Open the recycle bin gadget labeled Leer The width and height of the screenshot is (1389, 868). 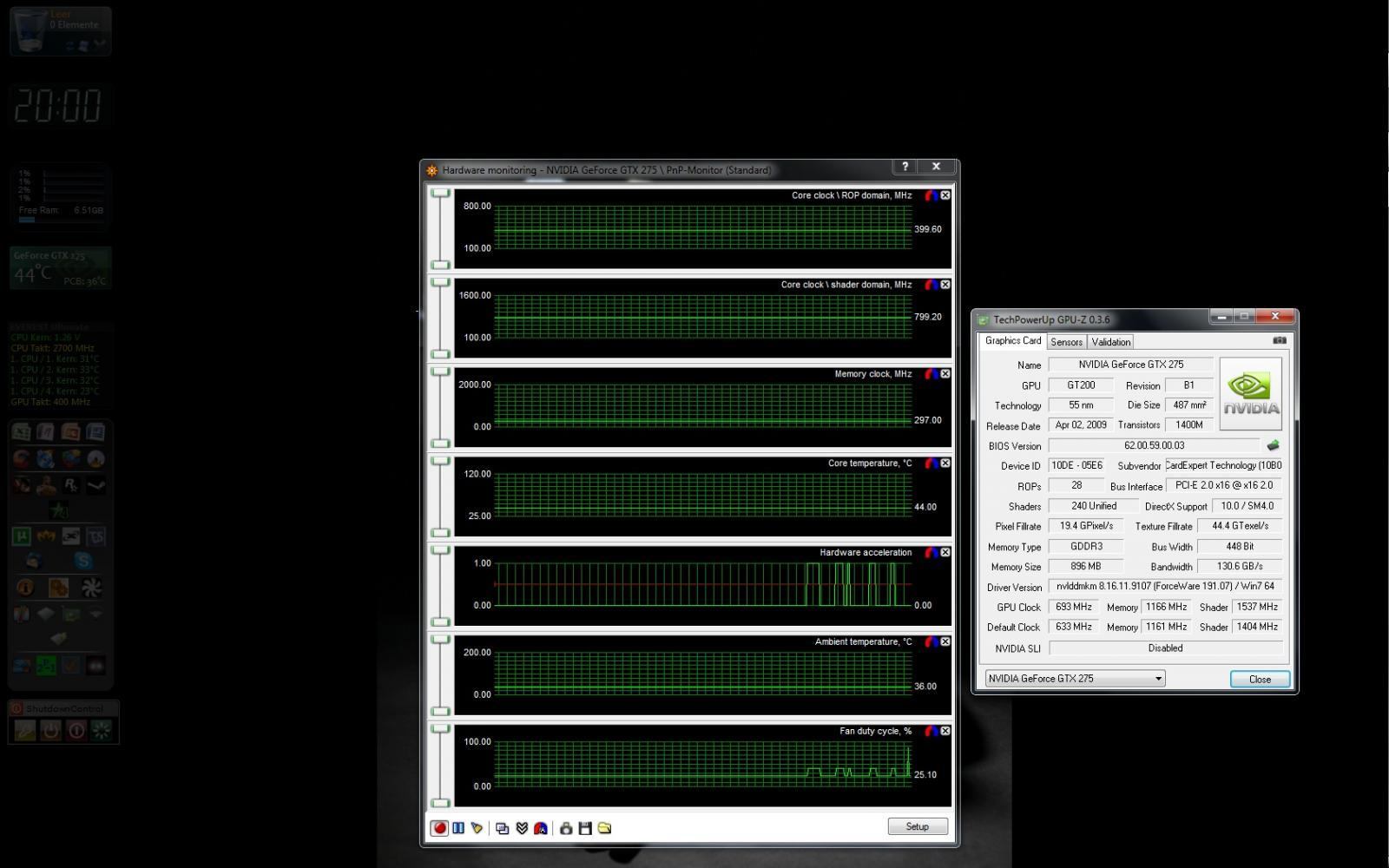[60, 31]
